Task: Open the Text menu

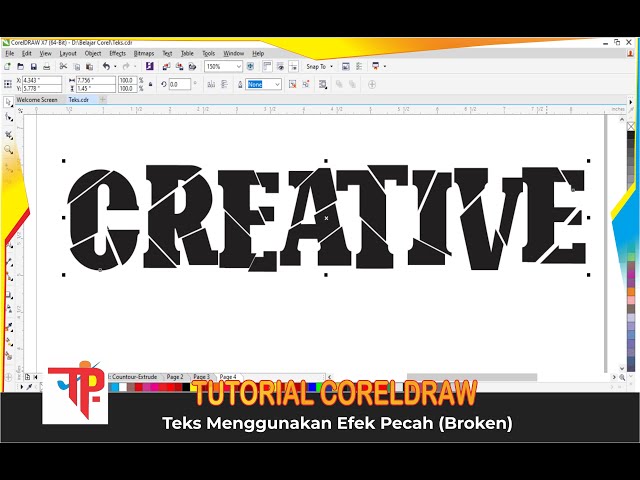Action: coord(167,53)
